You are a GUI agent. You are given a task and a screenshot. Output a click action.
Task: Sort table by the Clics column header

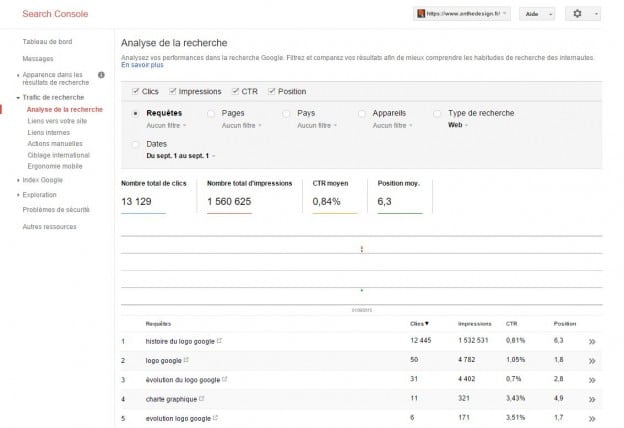point(419,324)
